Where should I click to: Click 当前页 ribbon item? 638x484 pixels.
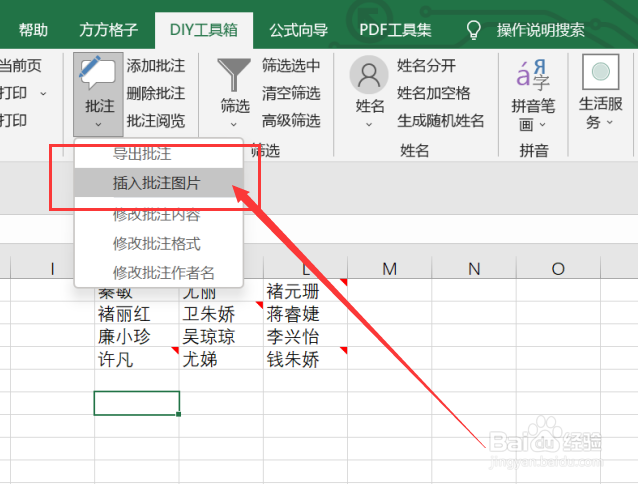click(x=20, y=65)
